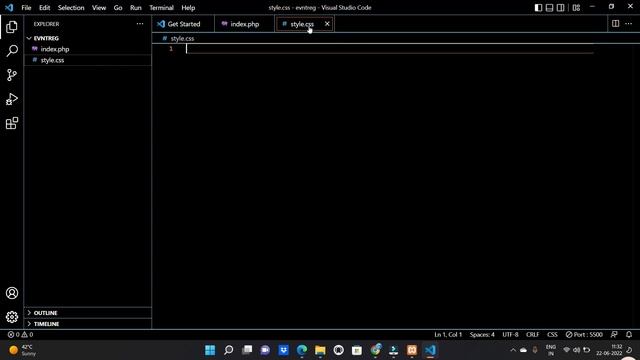Click Ln 1, Col 1 status item

(x=448, y=334)
